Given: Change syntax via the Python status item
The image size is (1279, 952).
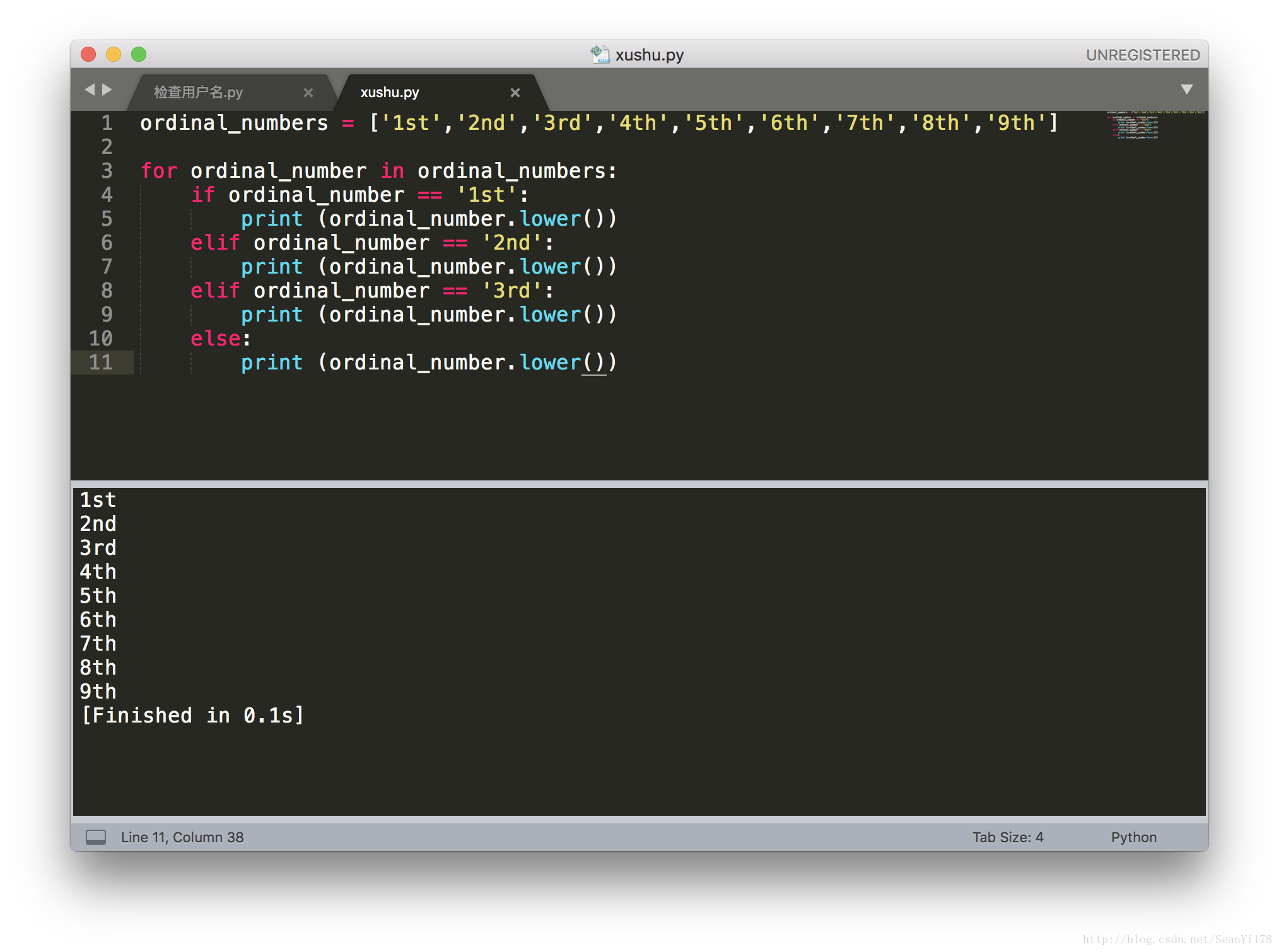Looking at the screenshot, I should click(1133, 837).
